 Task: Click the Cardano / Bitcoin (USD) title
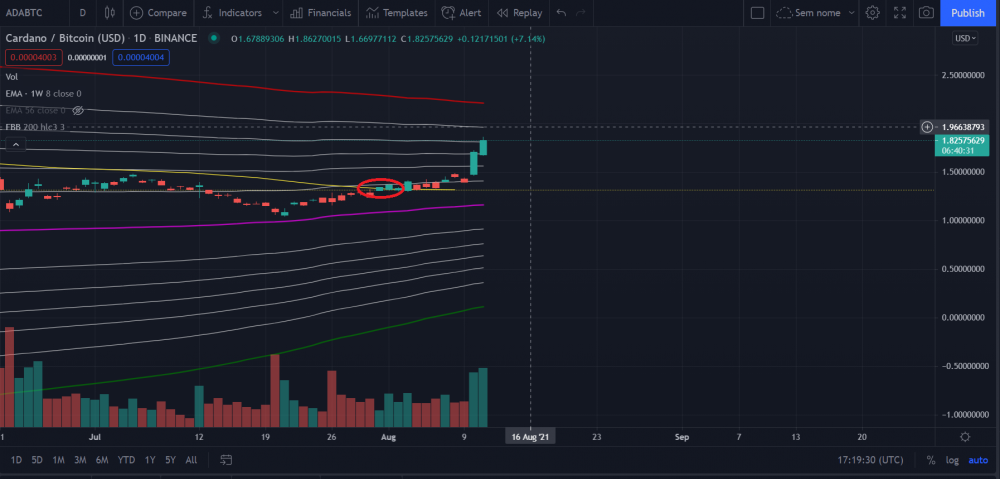[66, 38]
